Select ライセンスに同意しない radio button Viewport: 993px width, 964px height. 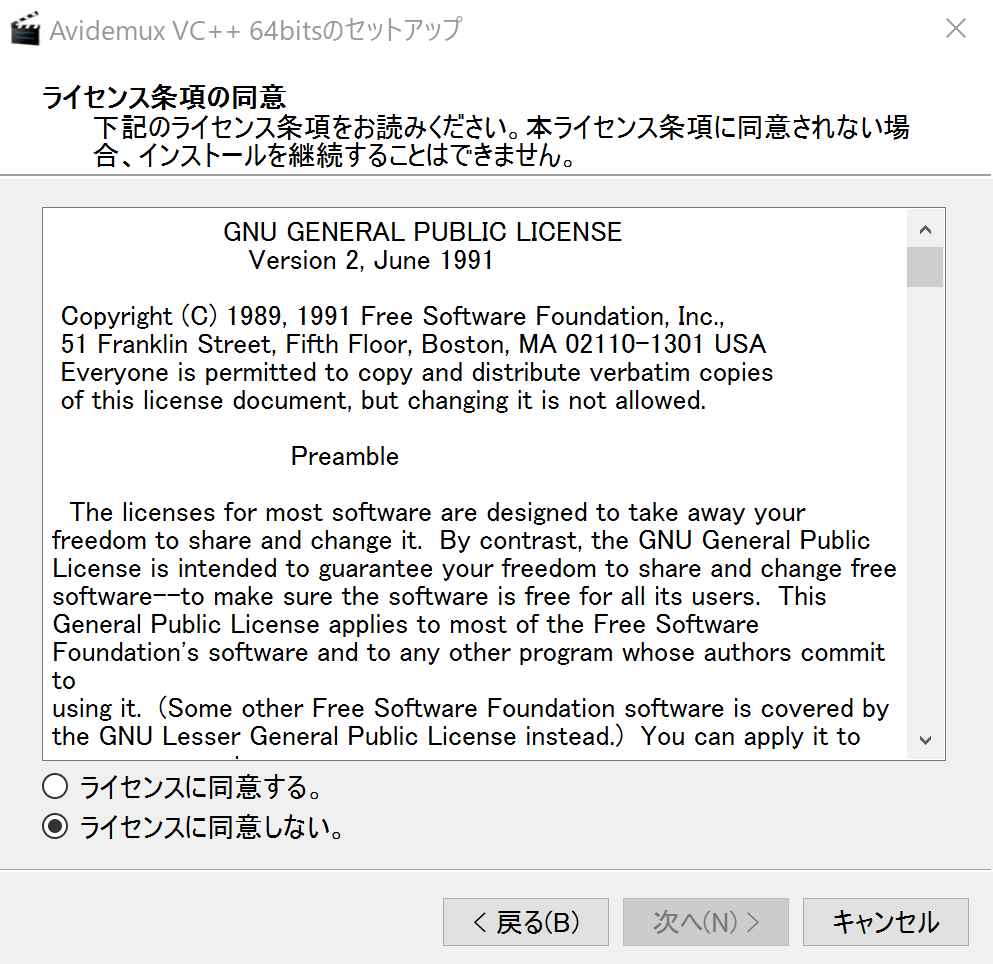tap(55, 827)
